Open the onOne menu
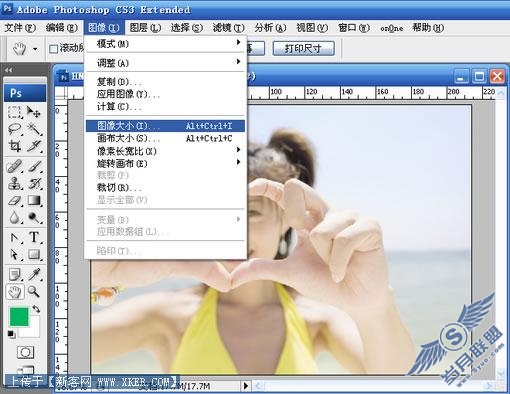The width and height of the screenshot is (510, 394). (392, 28)
